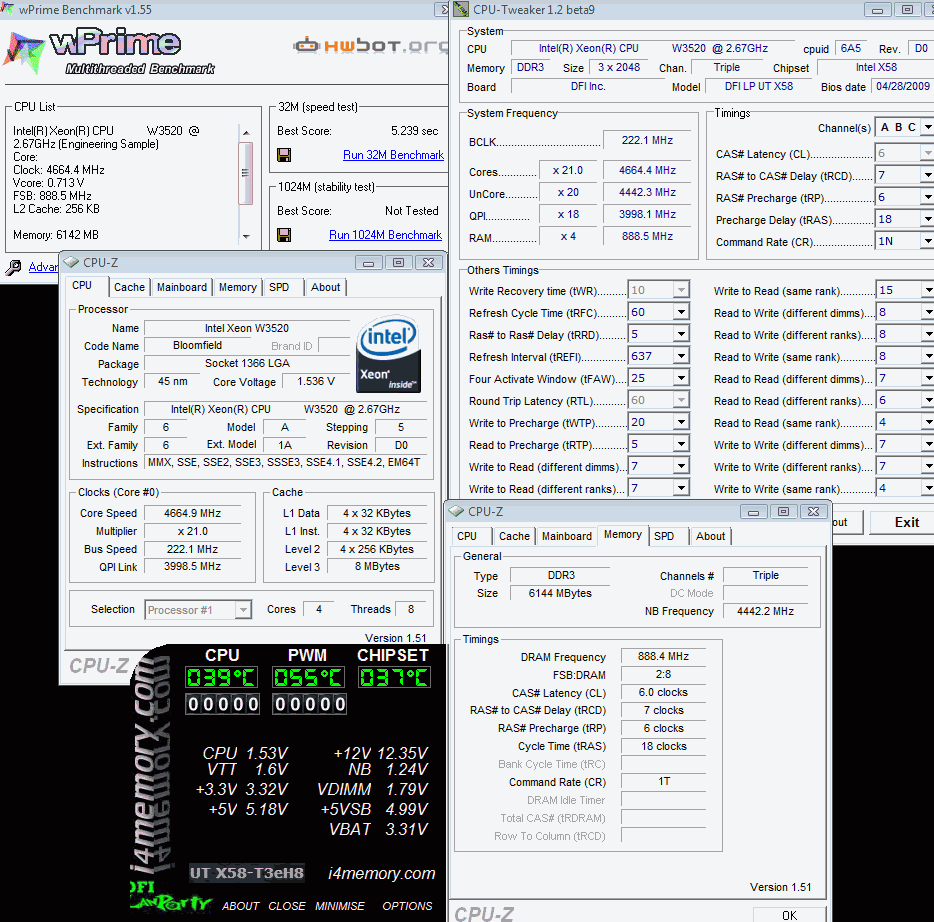The width and height of the screenshot is (934, 922).
Task: Click CLOSE in the DFI hardware monitor
Action: [287, 906]
